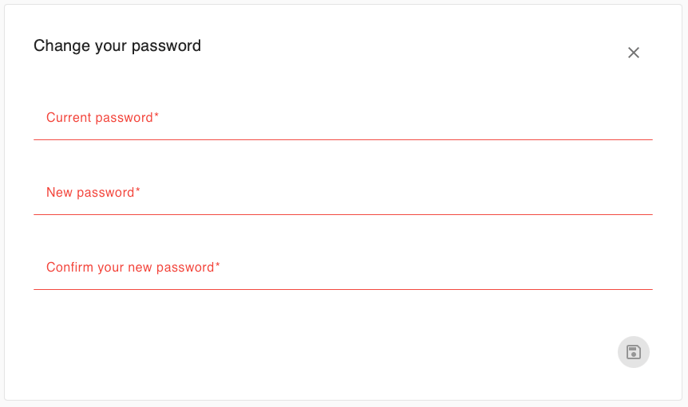Click the red underline of Current password
This screenshot has height=407, width=688.
[343, 139]
